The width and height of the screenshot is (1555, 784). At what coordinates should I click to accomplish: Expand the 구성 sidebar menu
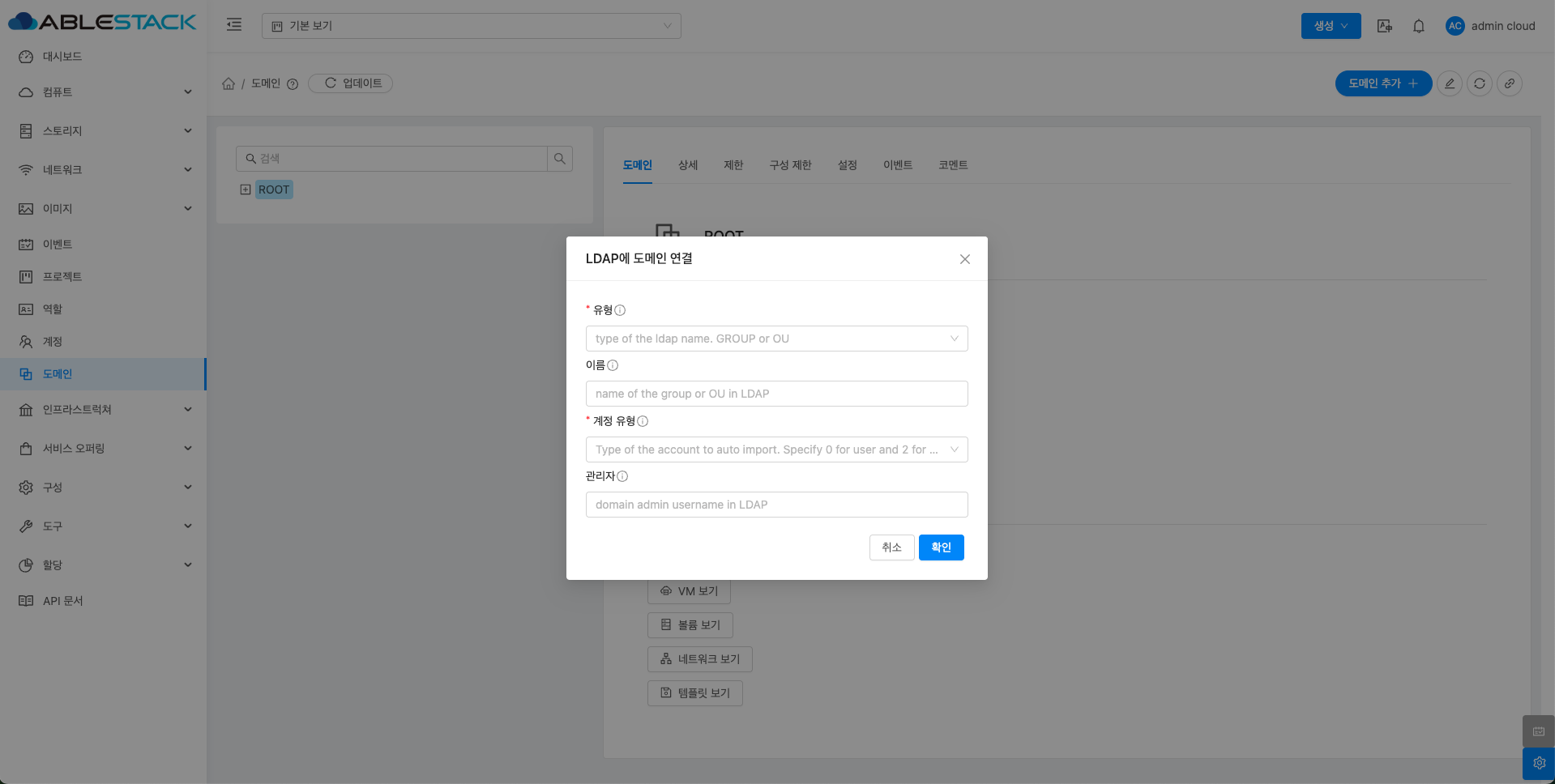pos(103,488)
